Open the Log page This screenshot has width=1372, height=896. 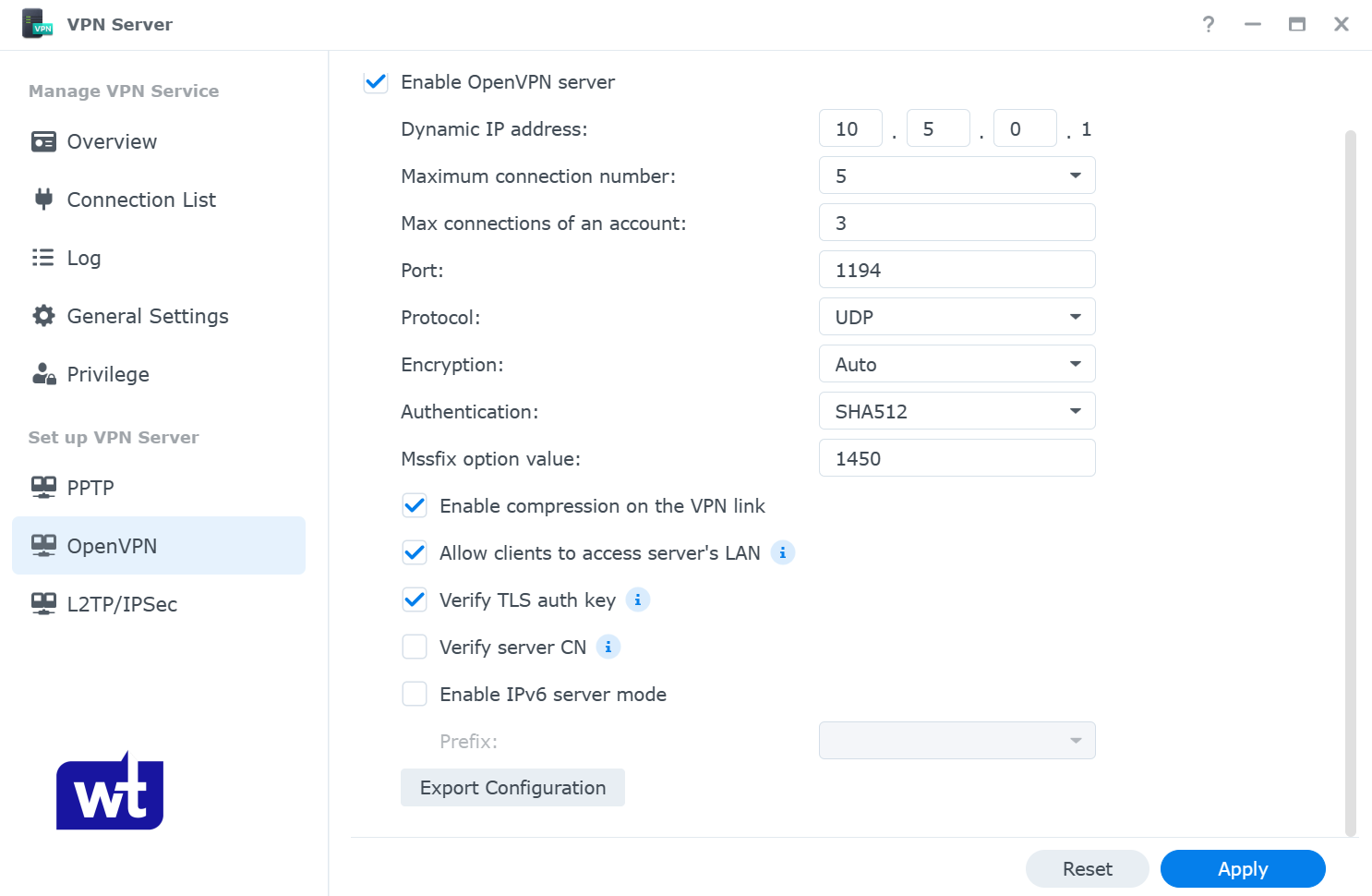(159, 258)
